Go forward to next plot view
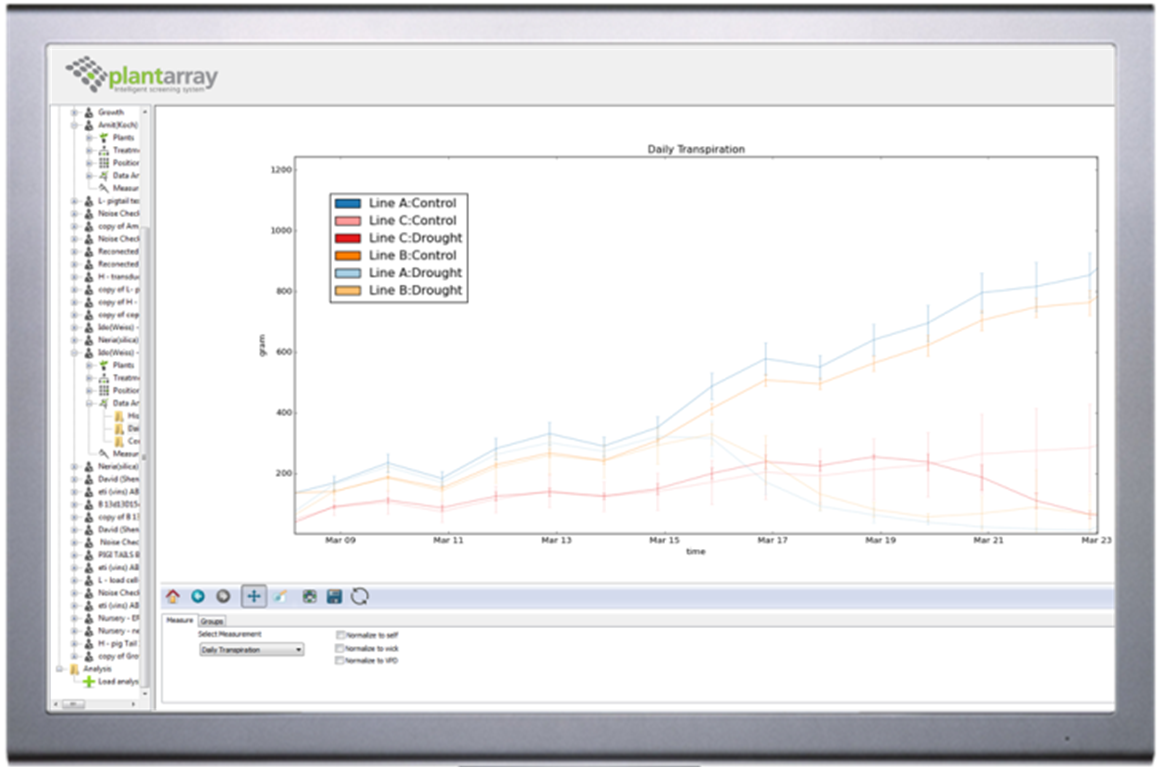1157x767 pixels. click(x=223, y=596)
